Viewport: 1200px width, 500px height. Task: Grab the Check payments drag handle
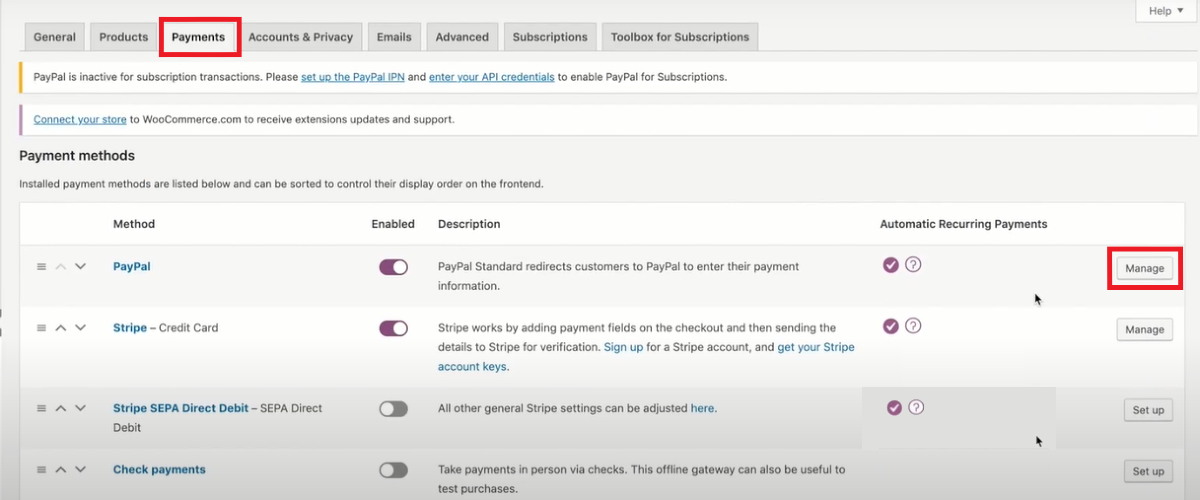(x=42, y=469)
